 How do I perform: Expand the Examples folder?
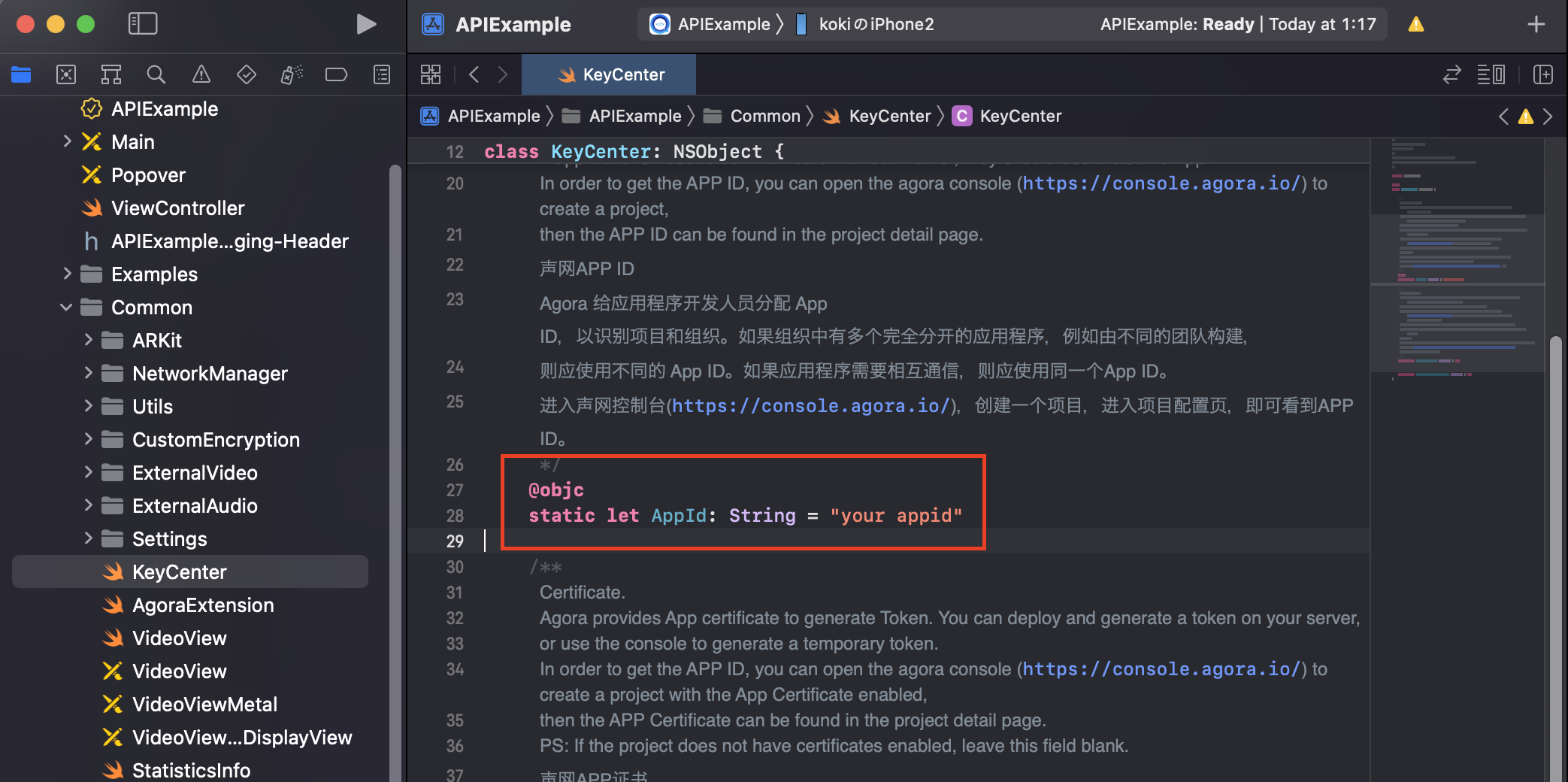[67, 274]
